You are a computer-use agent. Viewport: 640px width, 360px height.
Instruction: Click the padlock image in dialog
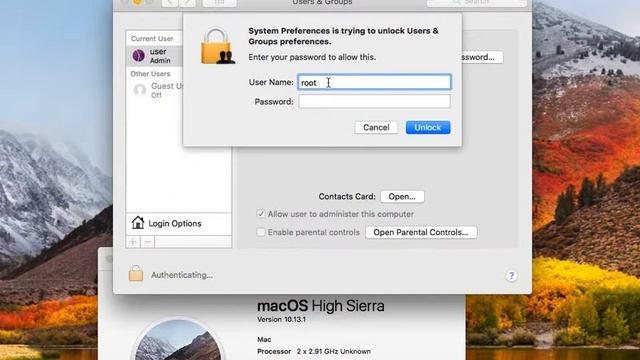click(x=218, y=46)
